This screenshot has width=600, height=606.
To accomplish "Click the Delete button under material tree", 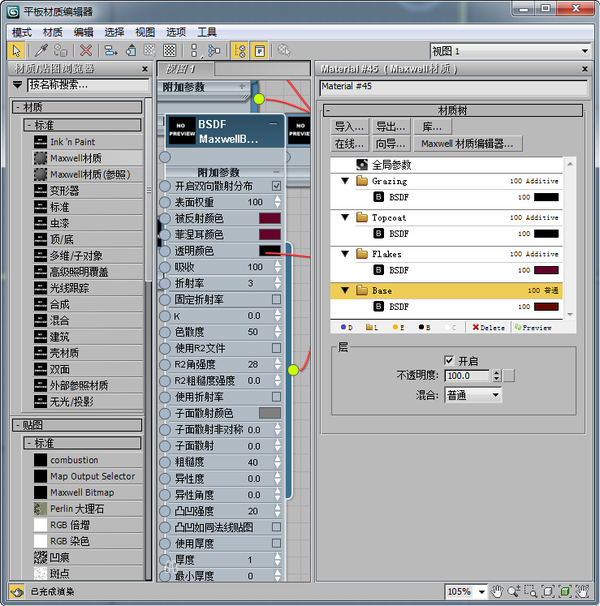I will [x=489, y=327].
